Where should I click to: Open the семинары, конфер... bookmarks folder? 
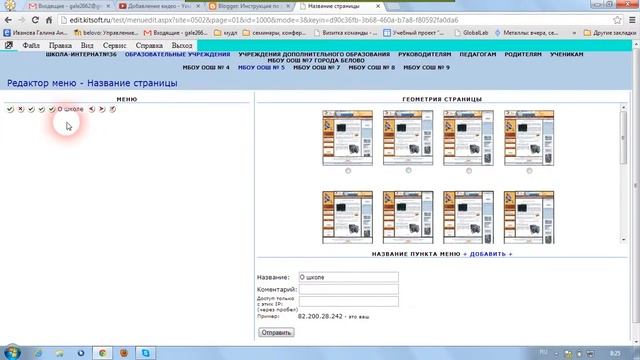[x=274, y=33]
